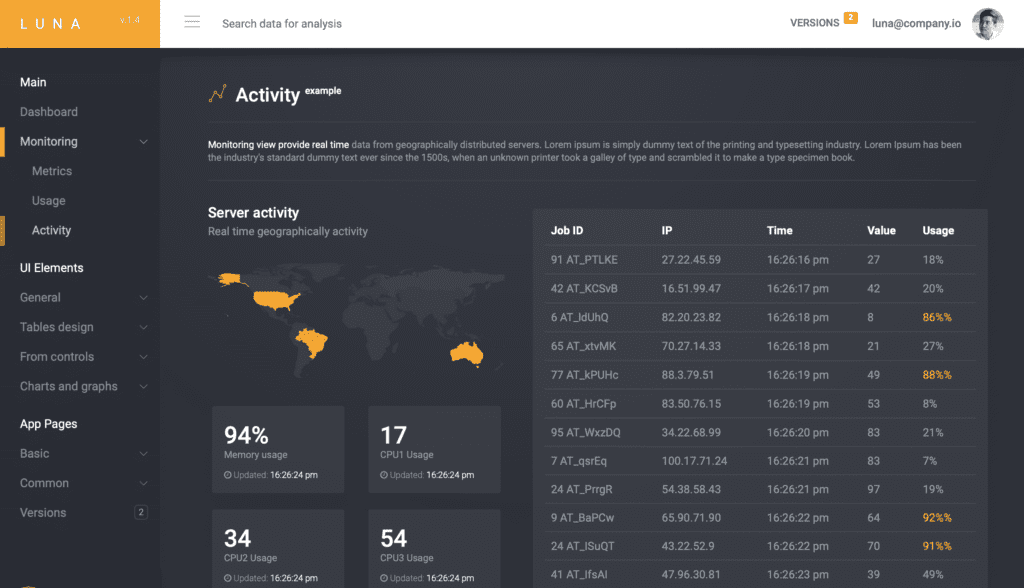
Task: Open the 17 CPU1 Usage card
Action: [434, 449]
